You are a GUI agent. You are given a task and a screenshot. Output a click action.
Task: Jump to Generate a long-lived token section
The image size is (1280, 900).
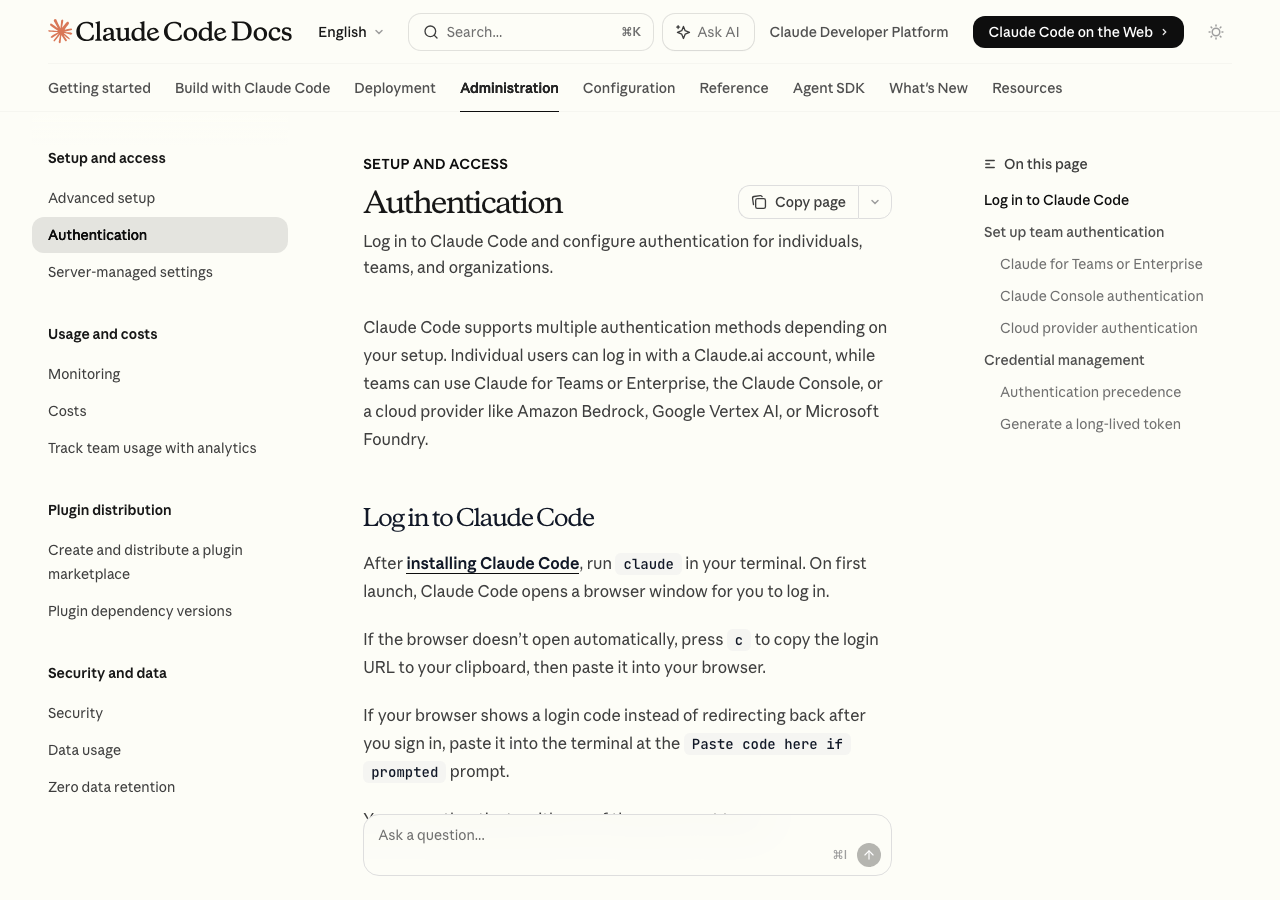[x=1090, y=424]
